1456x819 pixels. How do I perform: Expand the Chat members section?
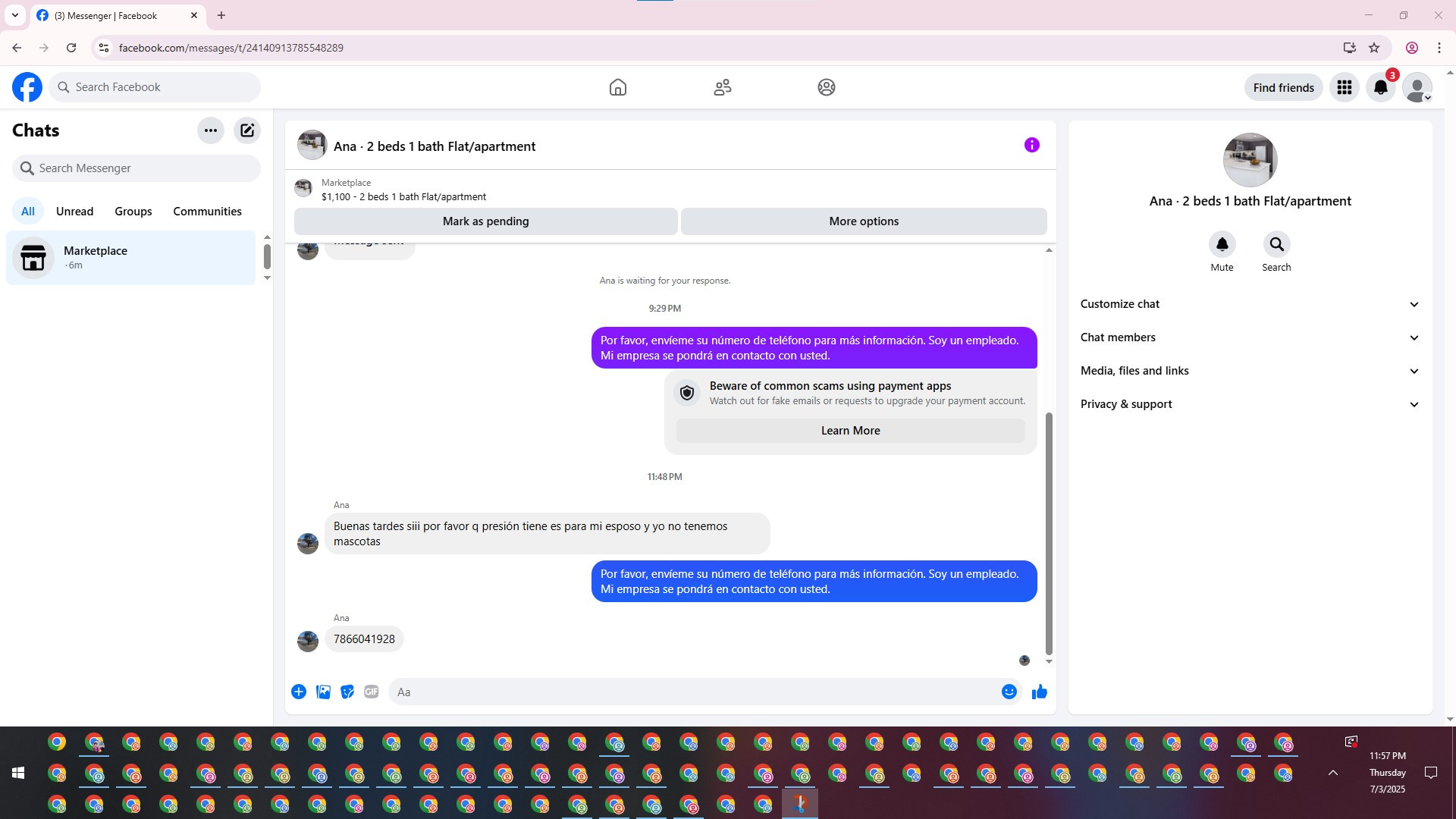[x=1249, y=337]
